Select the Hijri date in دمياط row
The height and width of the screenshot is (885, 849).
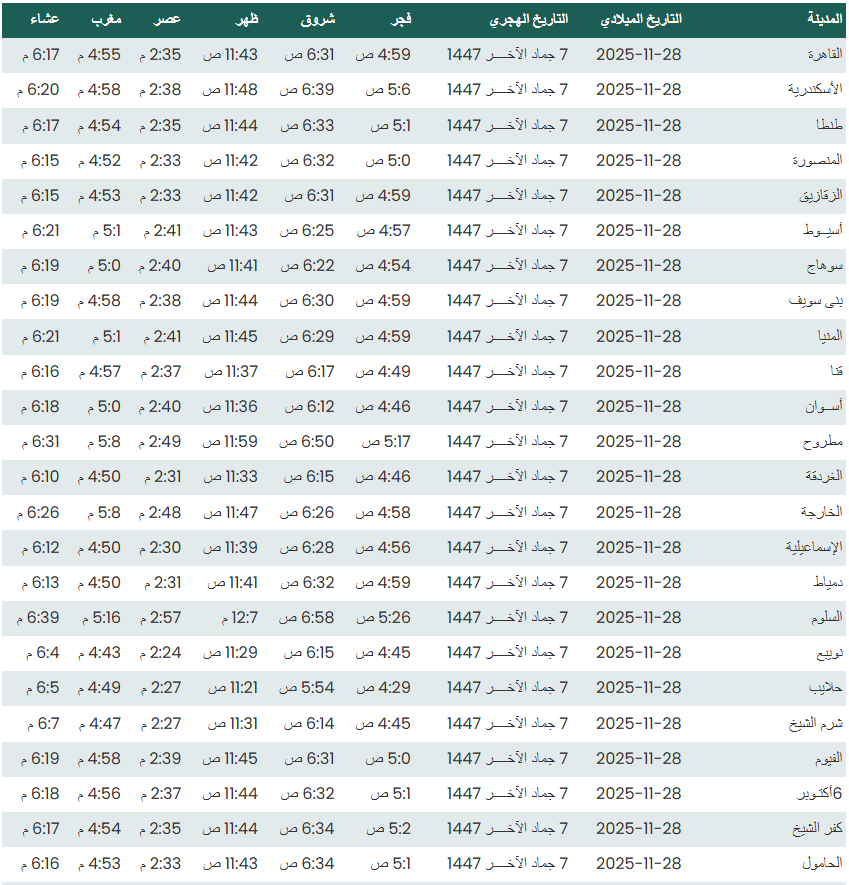[507, 583]
